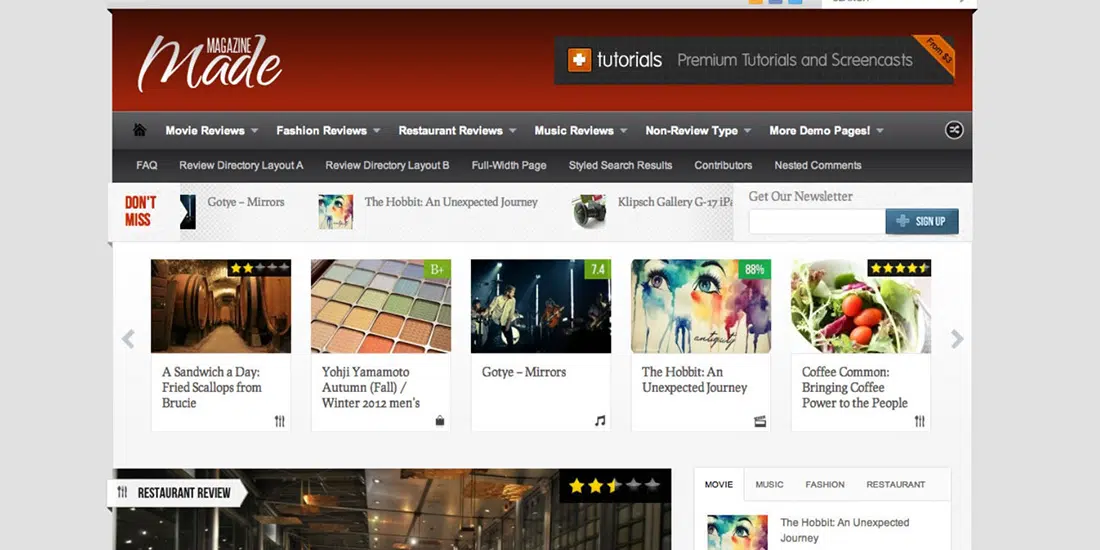
Task: Click the shopping bag icon on Yohji card
Action: 440,421
